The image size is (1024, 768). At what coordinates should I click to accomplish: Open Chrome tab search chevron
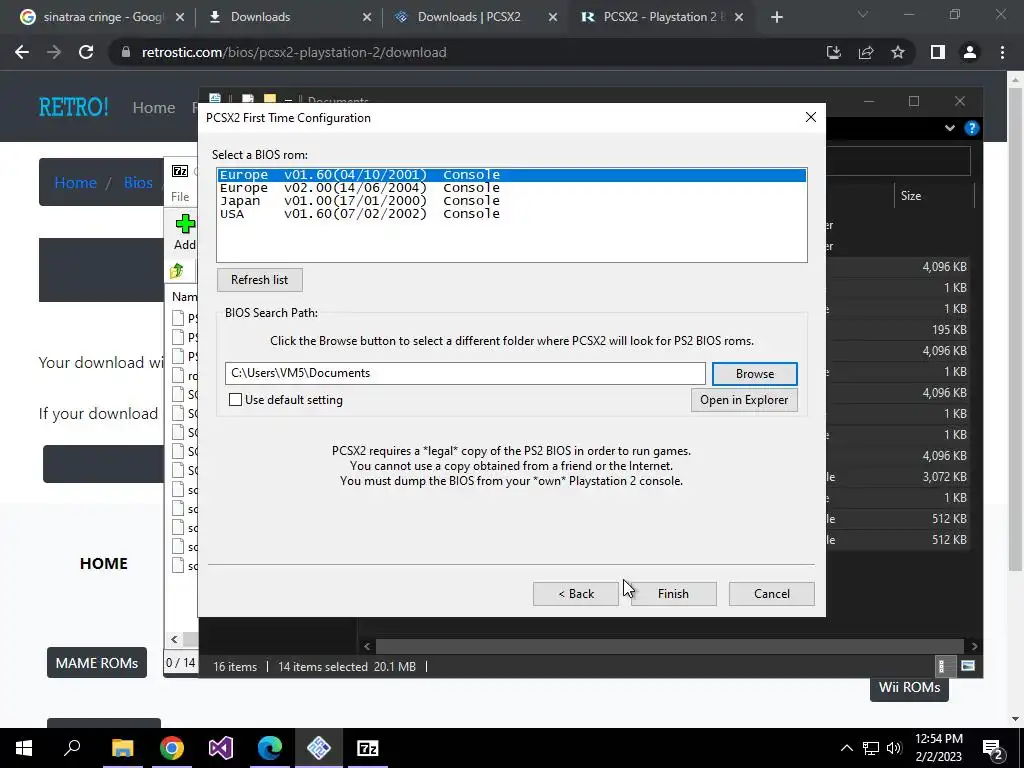tap(863, 14)
